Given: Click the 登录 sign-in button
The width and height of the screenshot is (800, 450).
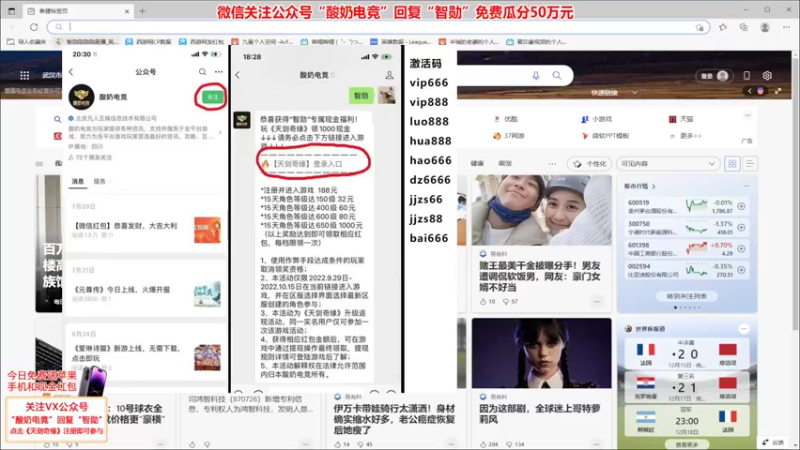Looking at the screenshot, I should pyautogui.click(x=714, y=76).
